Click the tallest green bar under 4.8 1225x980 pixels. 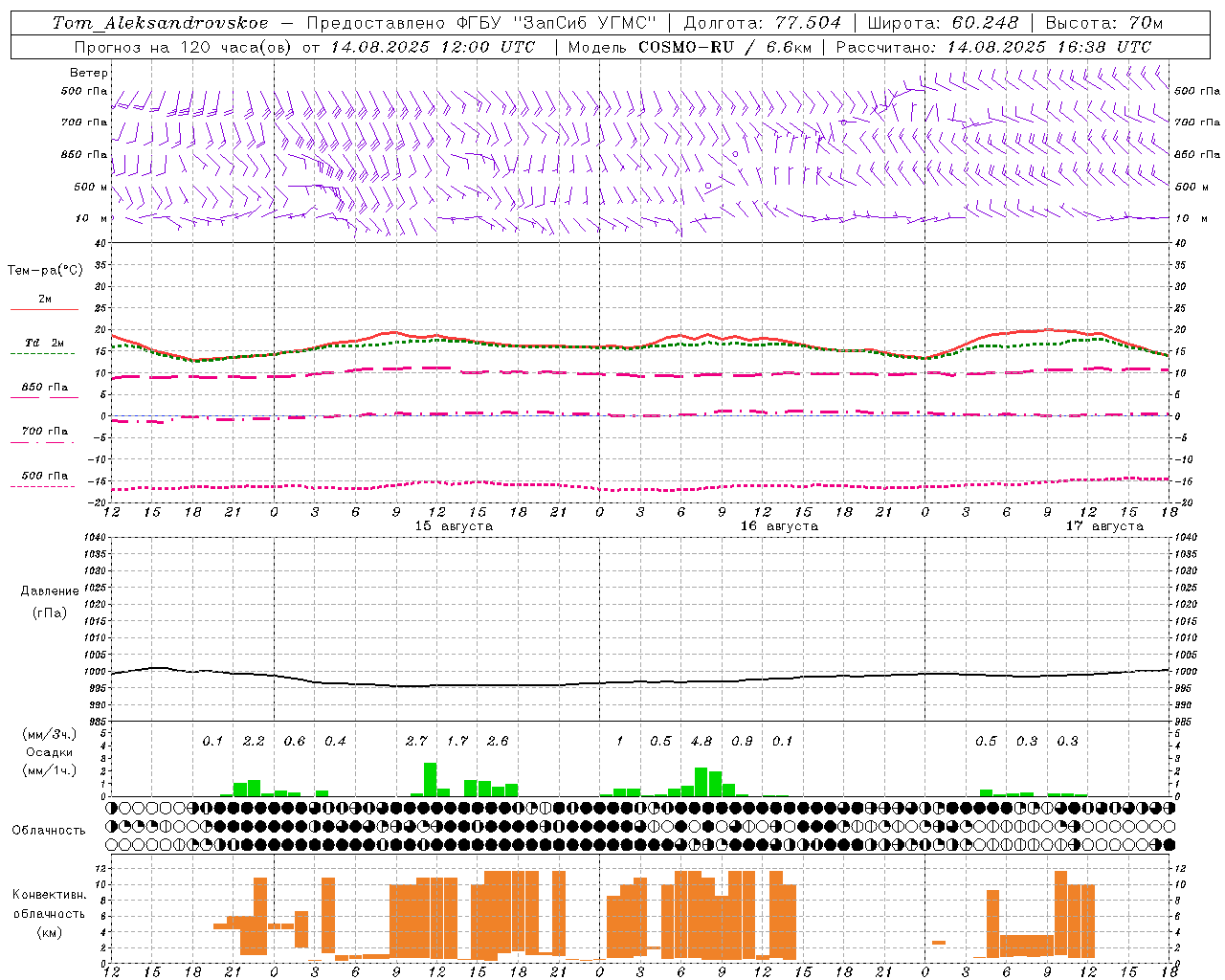click(702, 782)
